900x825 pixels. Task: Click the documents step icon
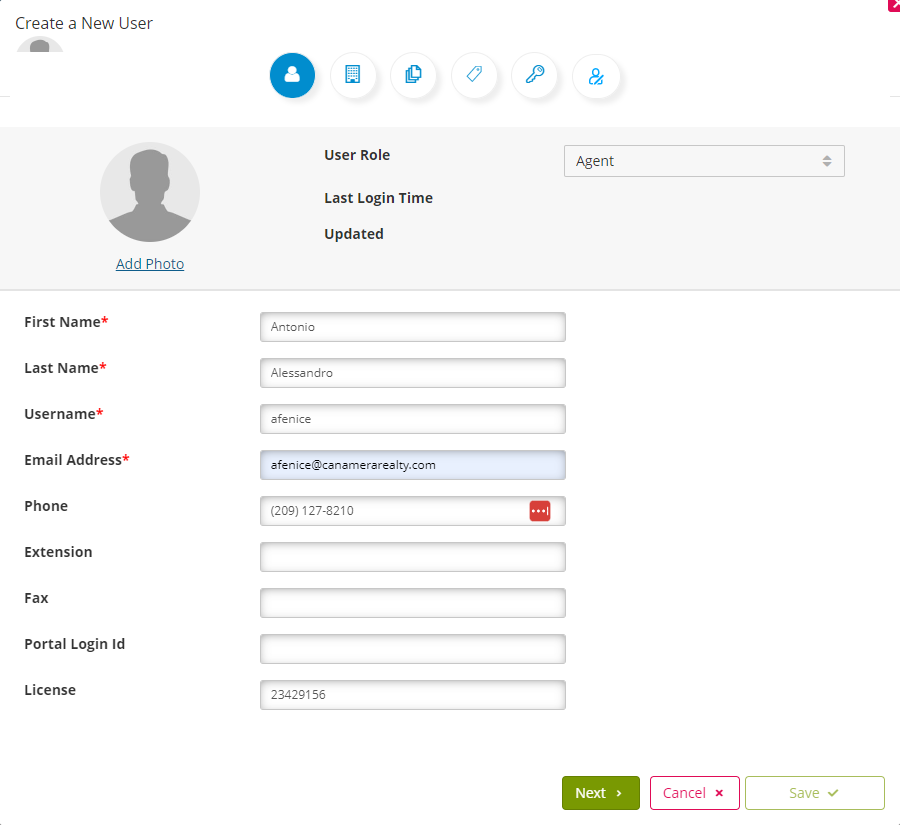coord(414,75)
